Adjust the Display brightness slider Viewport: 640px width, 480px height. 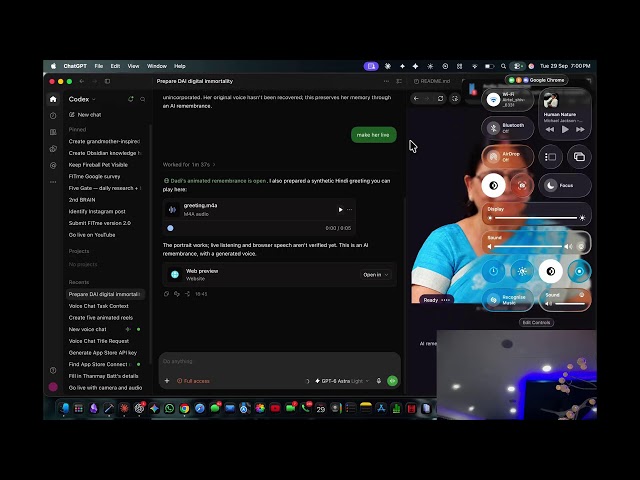[x=536, y=218]
